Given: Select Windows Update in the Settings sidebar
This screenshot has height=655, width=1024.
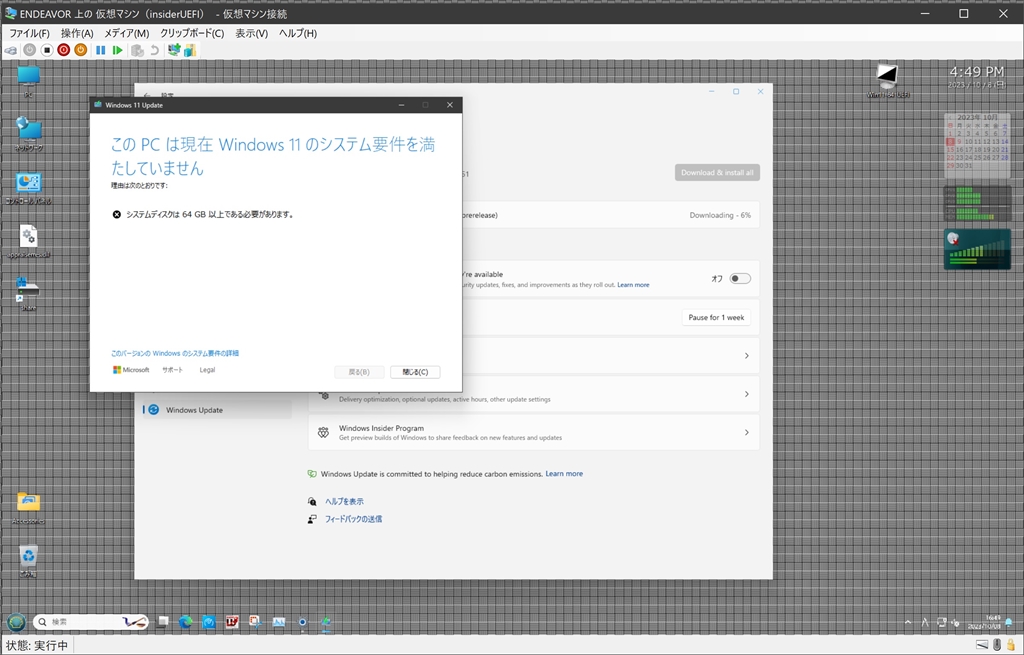Looking at the screenshot, I should (217, 410).
